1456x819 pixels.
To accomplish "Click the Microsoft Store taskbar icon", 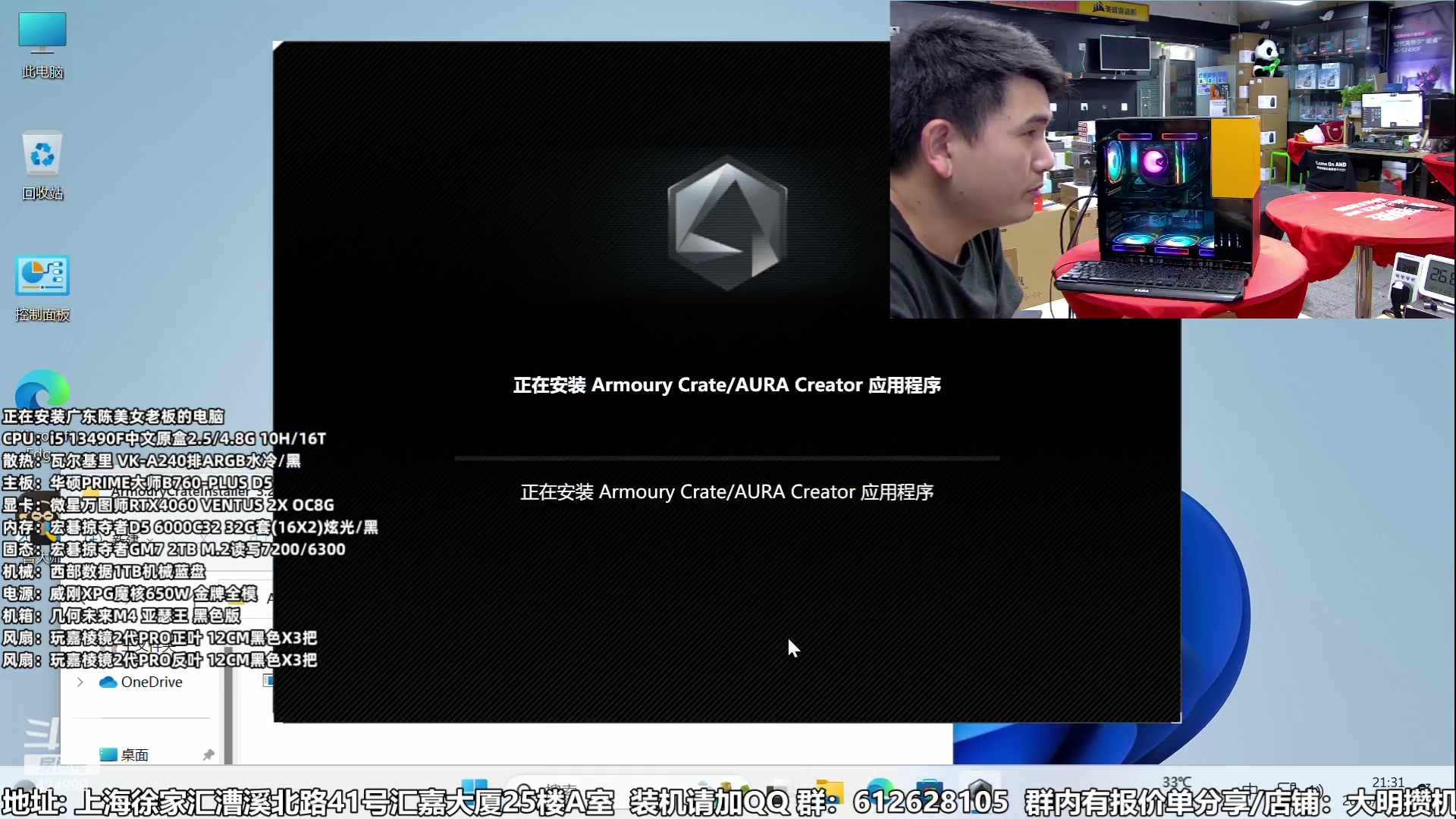I will click(x=930, y=789).
